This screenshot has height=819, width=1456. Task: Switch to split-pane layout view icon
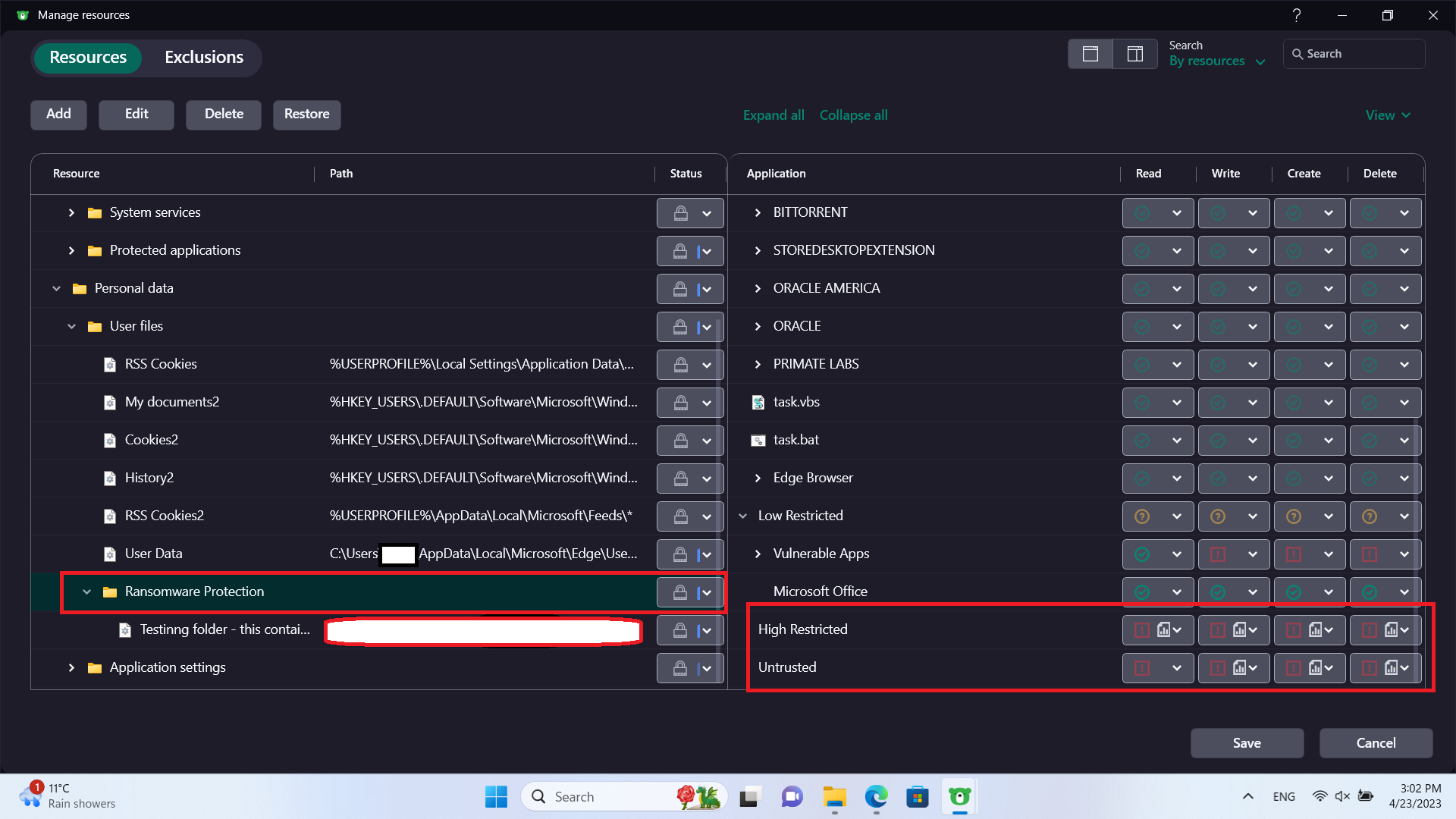pos(1134,54)
